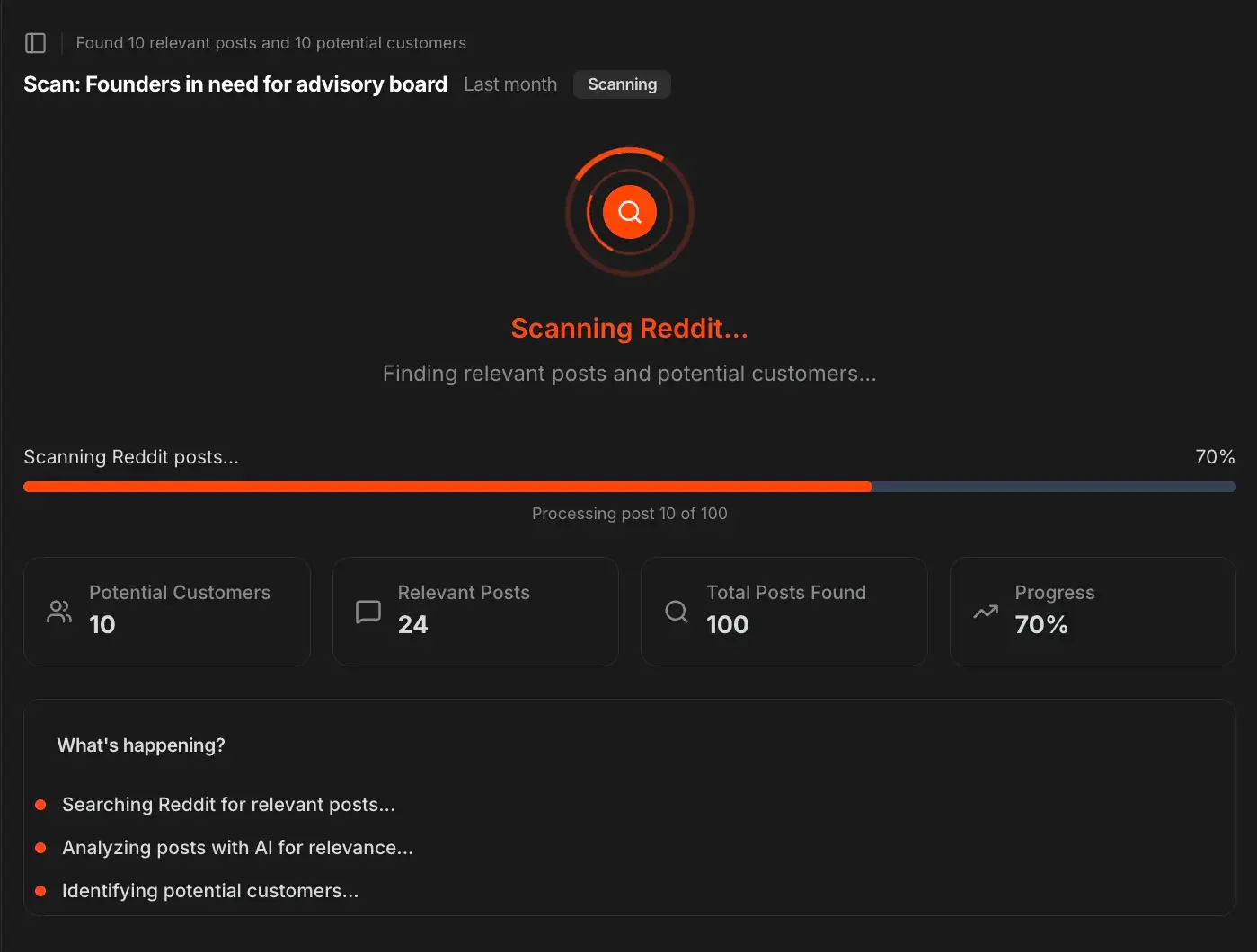Click the orange magnifier search icon in spinner

pos(629,212)
